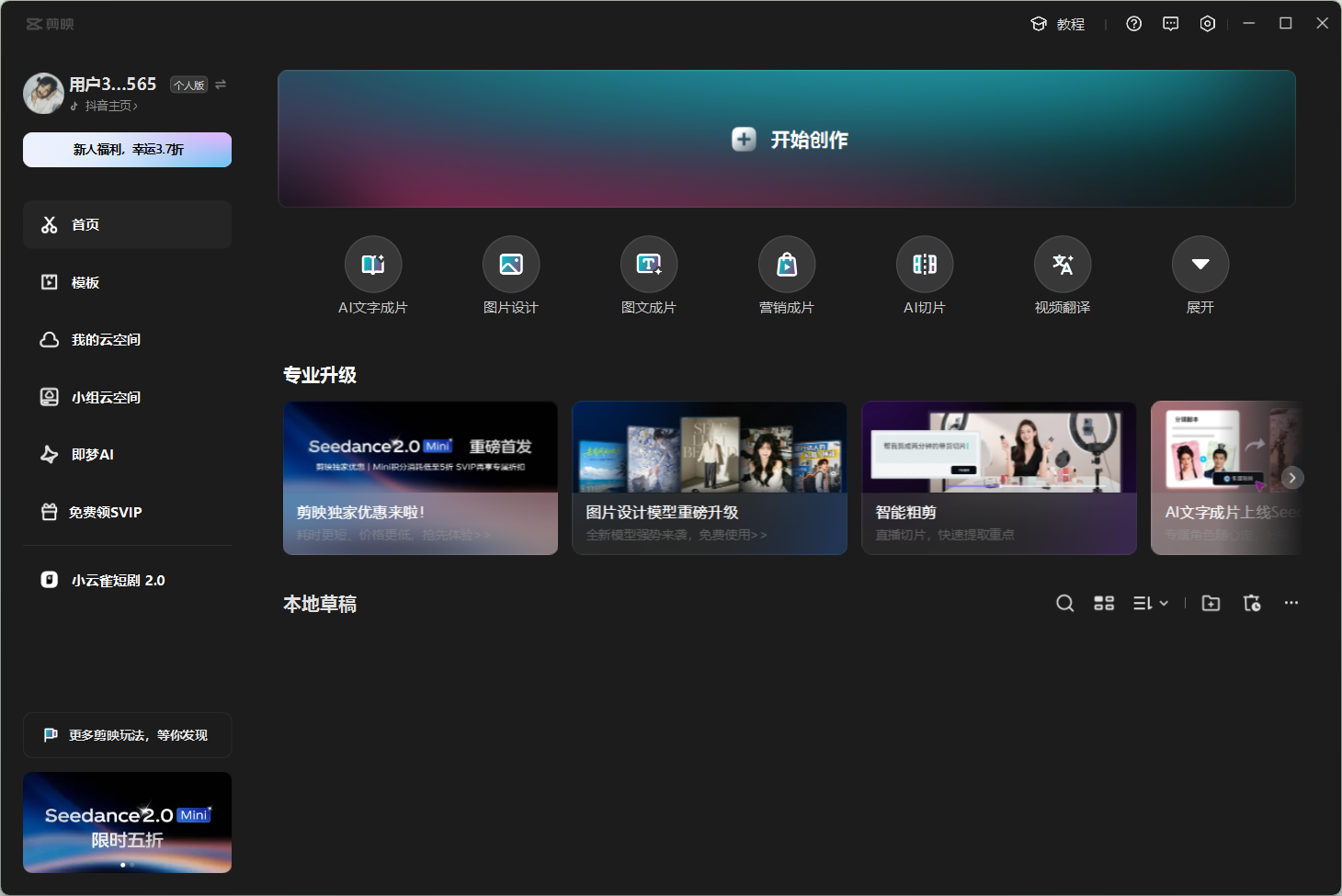Open 免费领SVIP in the sidebar

tap(127, 512)
